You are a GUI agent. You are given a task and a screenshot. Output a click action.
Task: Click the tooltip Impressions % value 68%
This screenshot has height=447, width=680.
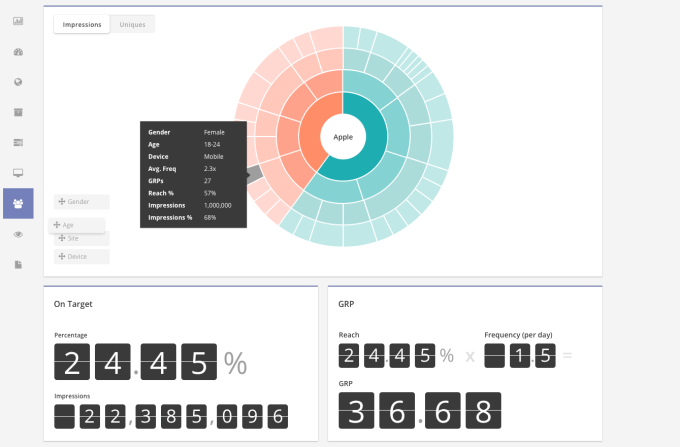(x=210, y=217)
